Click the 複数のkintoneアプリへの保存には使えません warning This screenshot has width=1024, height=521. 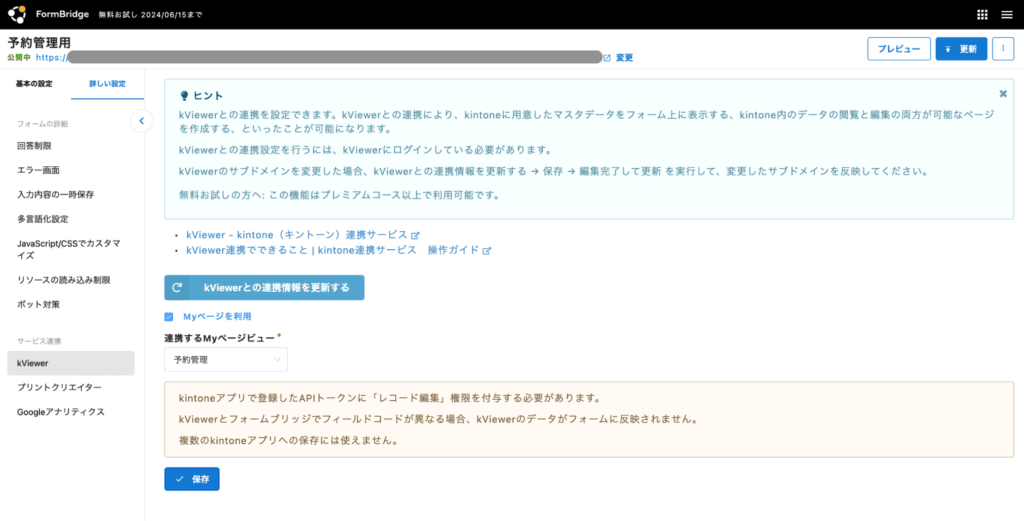point(289,440)
